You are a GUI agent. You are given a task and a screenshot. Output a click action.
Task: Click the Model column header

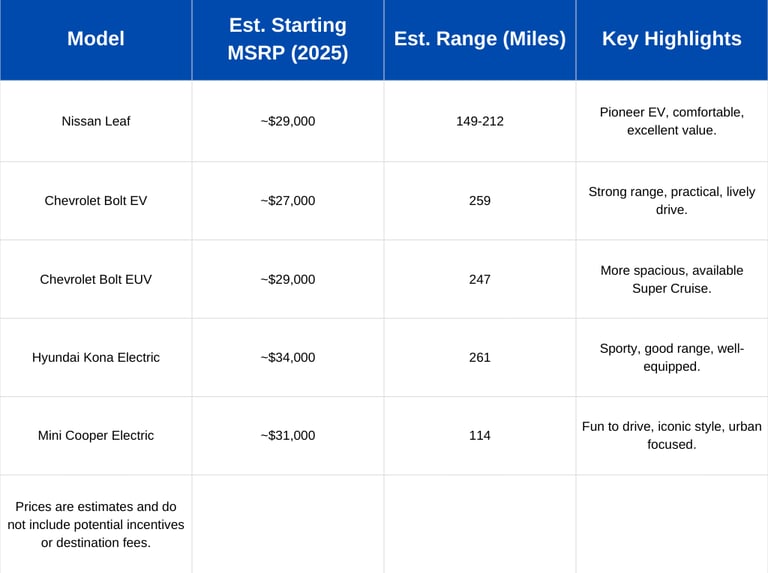coord(96,39)
